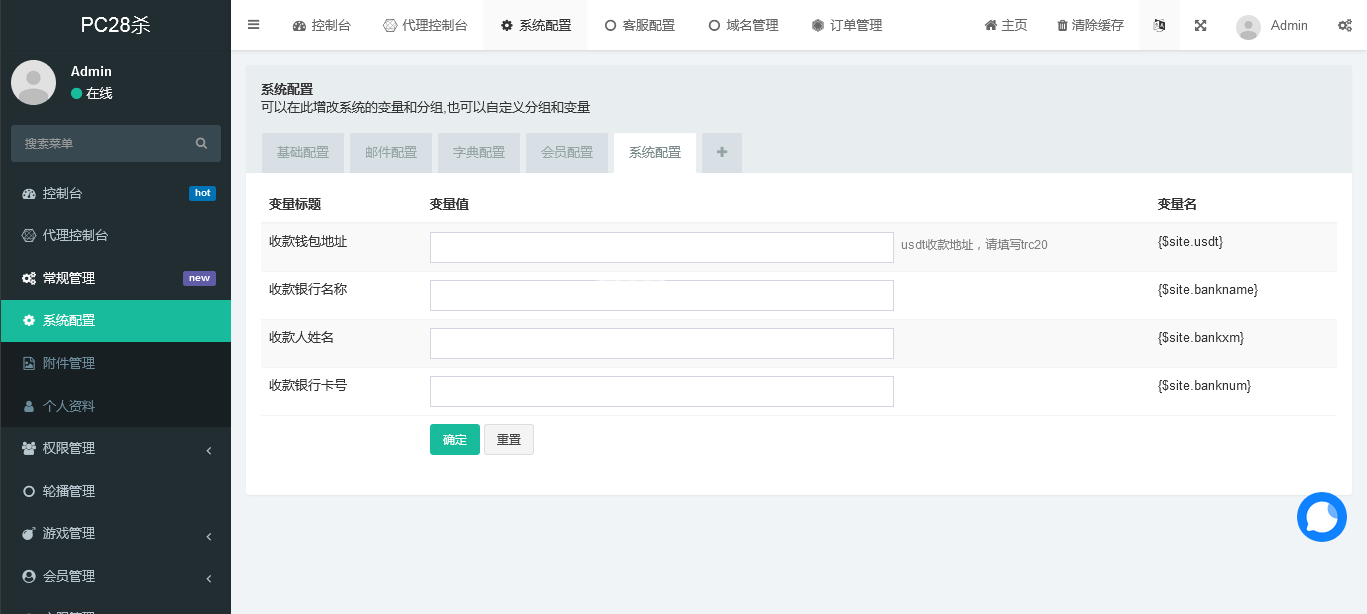This screenshot has height=614, width=1367.
Task: Click the language switch icon in top bar
Action: click(x=1159, y=25)
